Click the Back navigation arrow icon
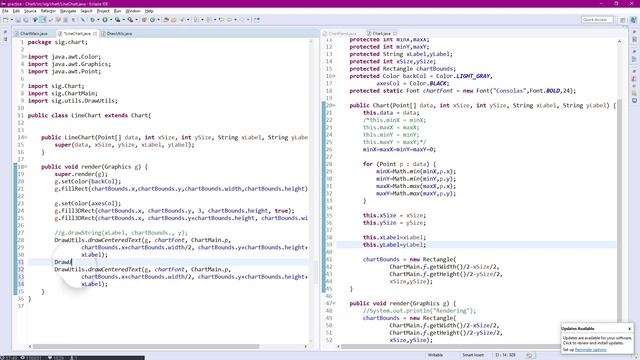Image resolution: width=640 pixels, height=360 pixels. pos(229,20)
